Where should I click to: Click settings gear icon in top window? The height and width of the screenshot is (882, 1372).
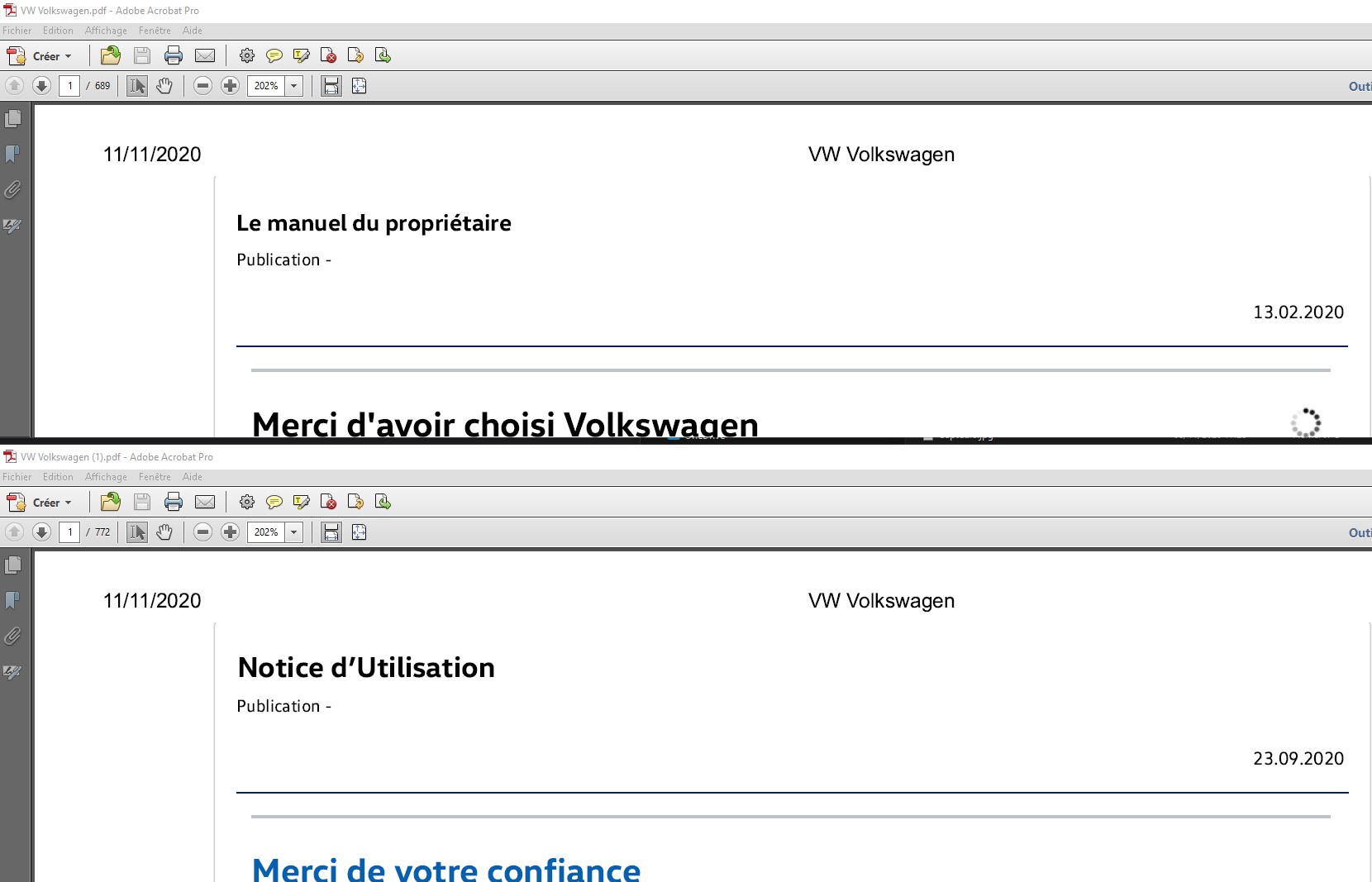point(246,55)
